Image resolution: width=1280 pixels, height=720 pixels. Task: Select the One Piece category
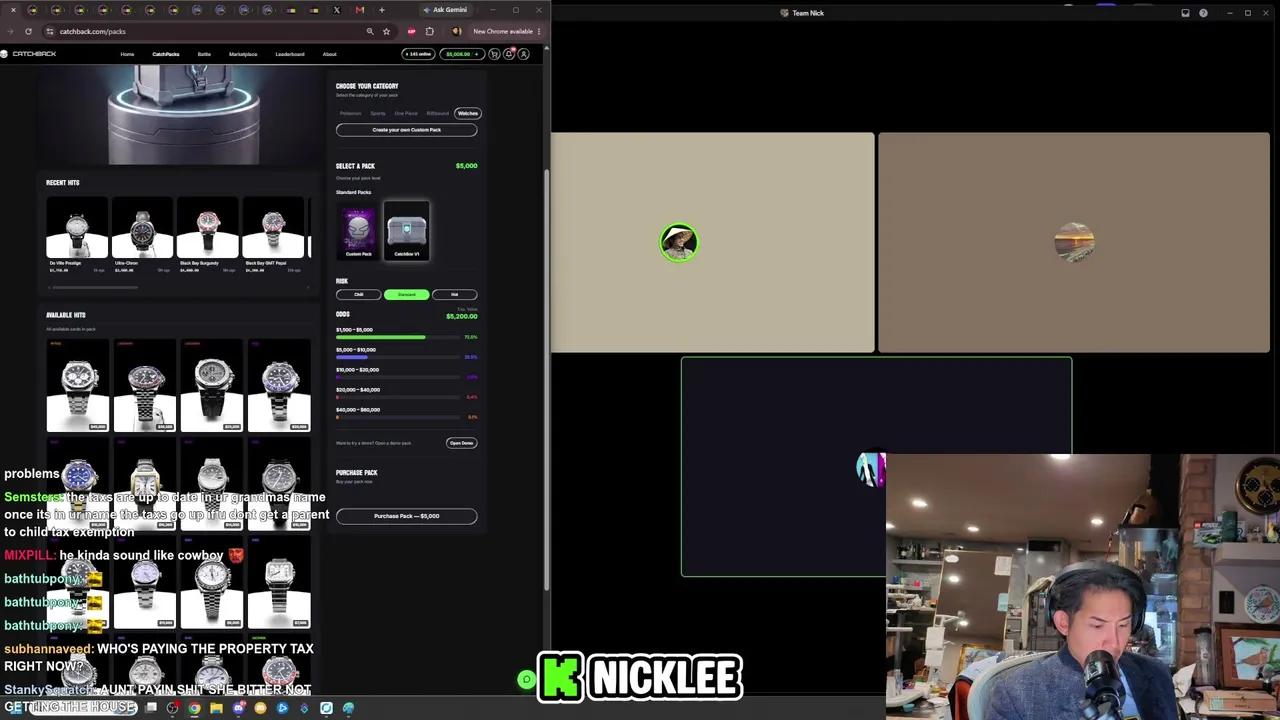tap(406, 113)
